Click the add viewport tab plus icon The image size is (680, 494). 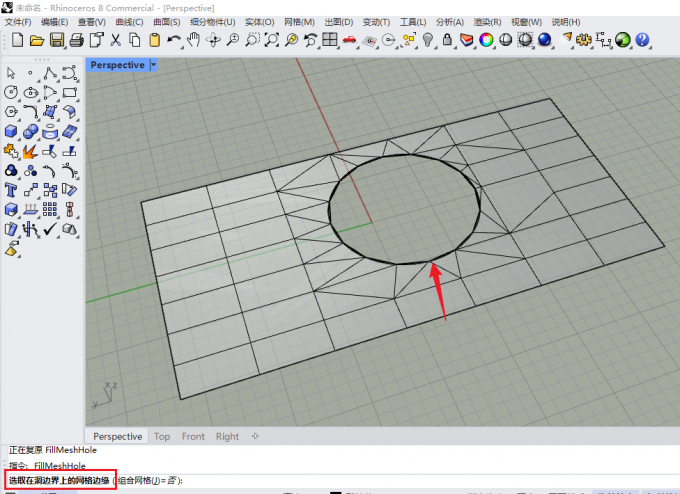(255, 436)
